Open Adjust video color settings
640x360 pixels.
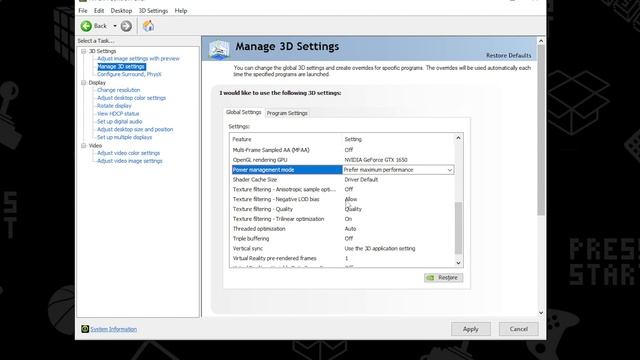128,153
